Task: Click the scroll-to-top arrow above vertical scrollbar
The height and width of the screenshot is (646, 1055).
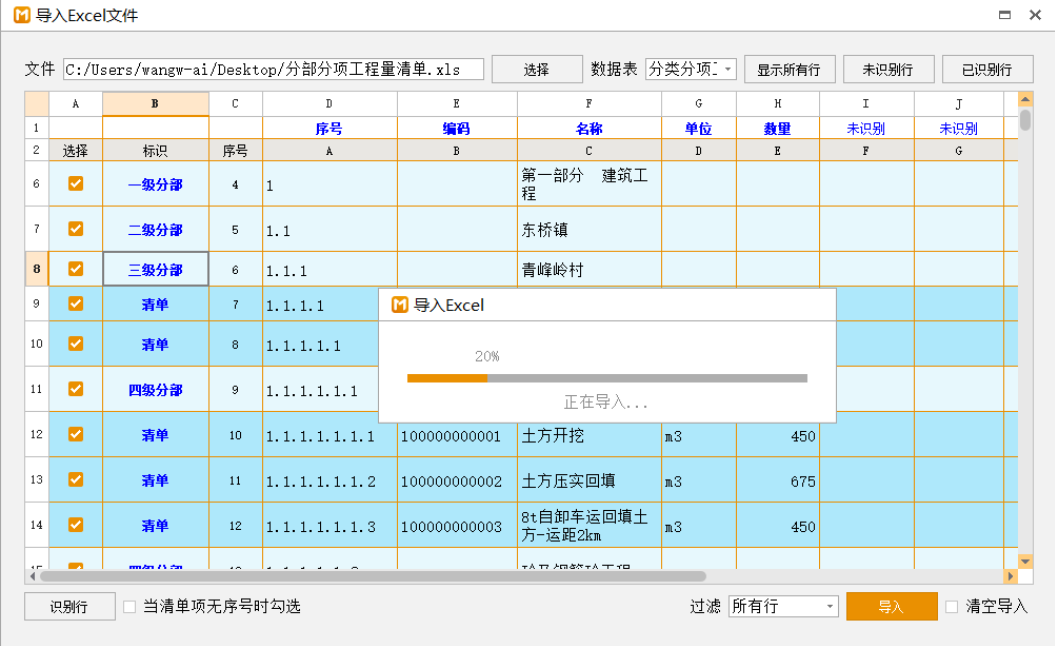Action: click(1025, 99)
